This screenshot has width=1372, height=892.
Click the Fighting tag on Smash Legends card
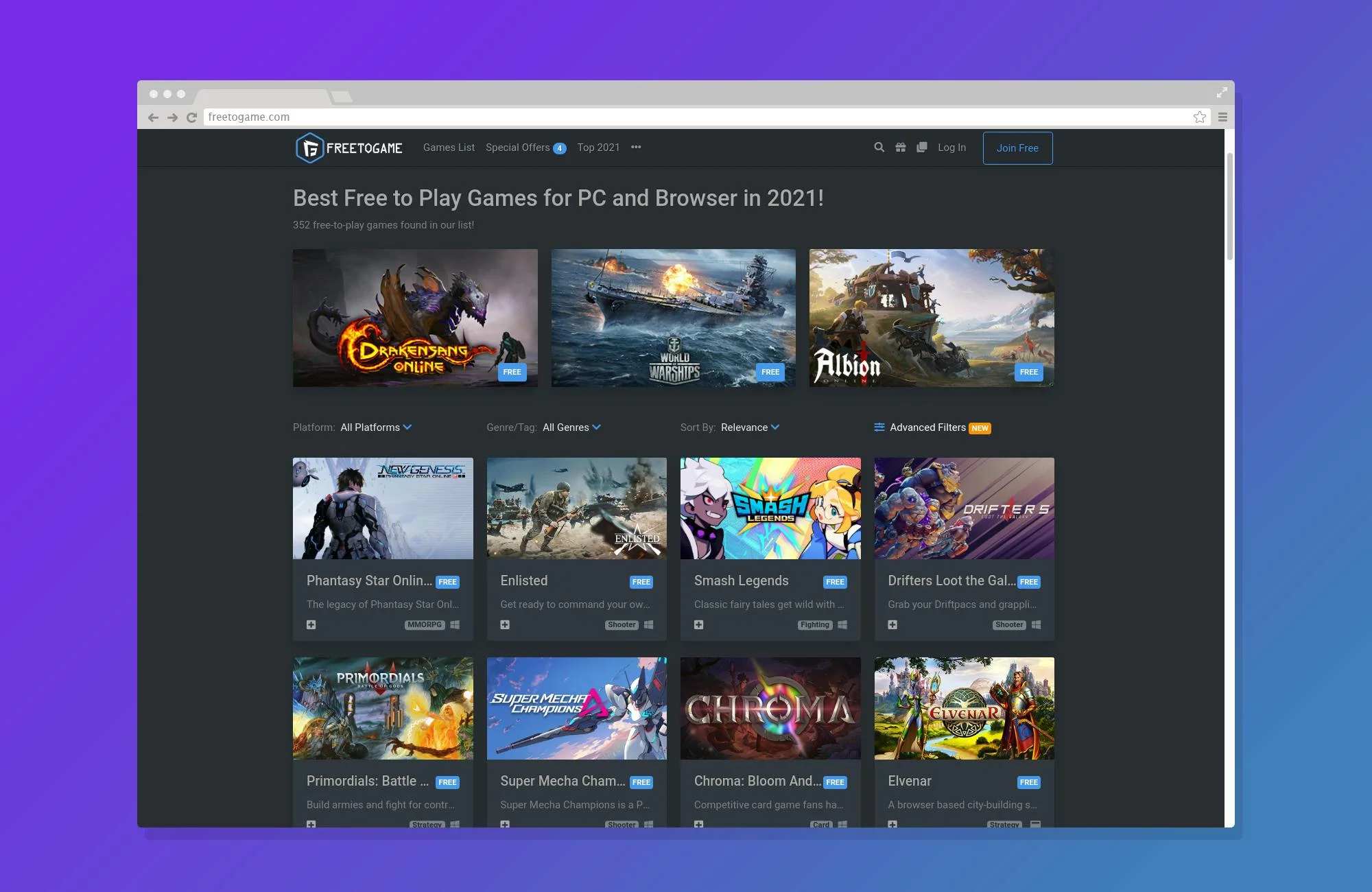tap(815, 625)
